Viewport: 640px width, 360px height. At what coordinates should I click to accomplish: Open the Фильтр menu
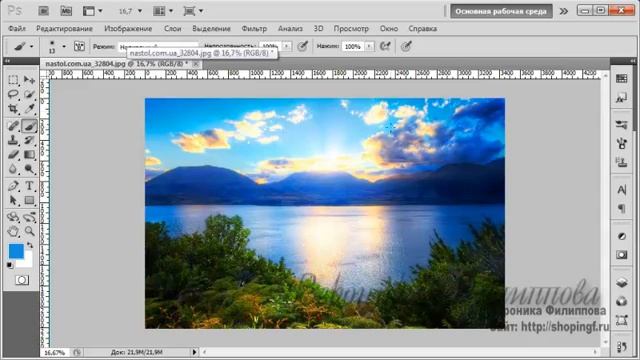point(254,29)
